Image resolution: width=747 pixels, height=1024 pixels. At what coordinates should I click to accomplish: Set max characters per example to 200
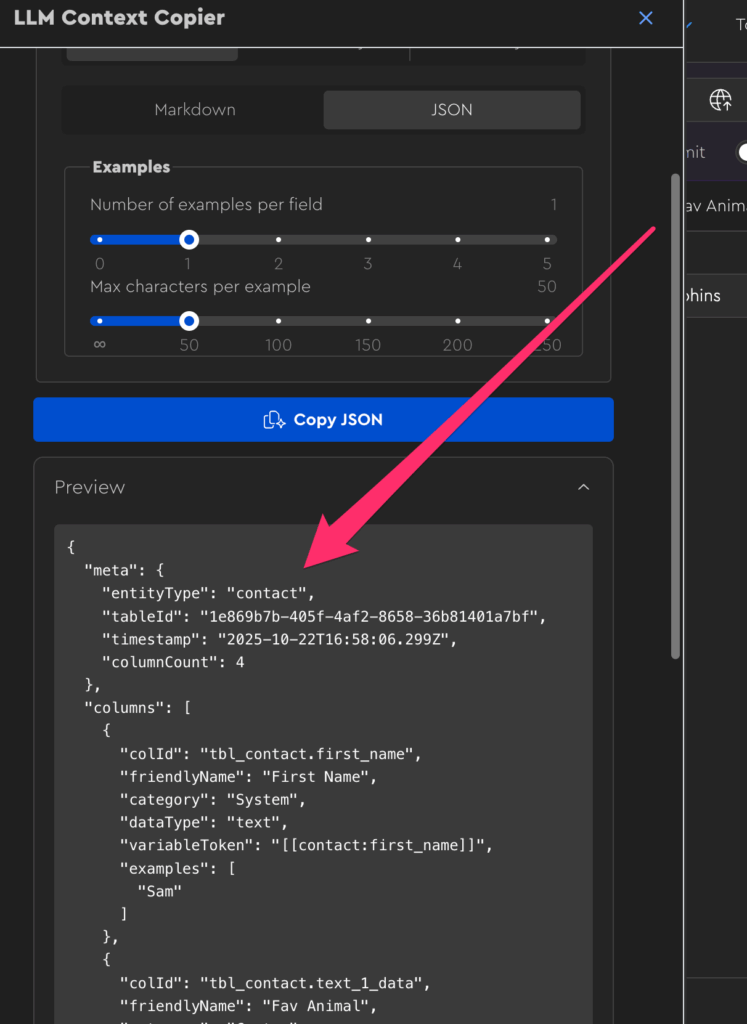point(457,321)
